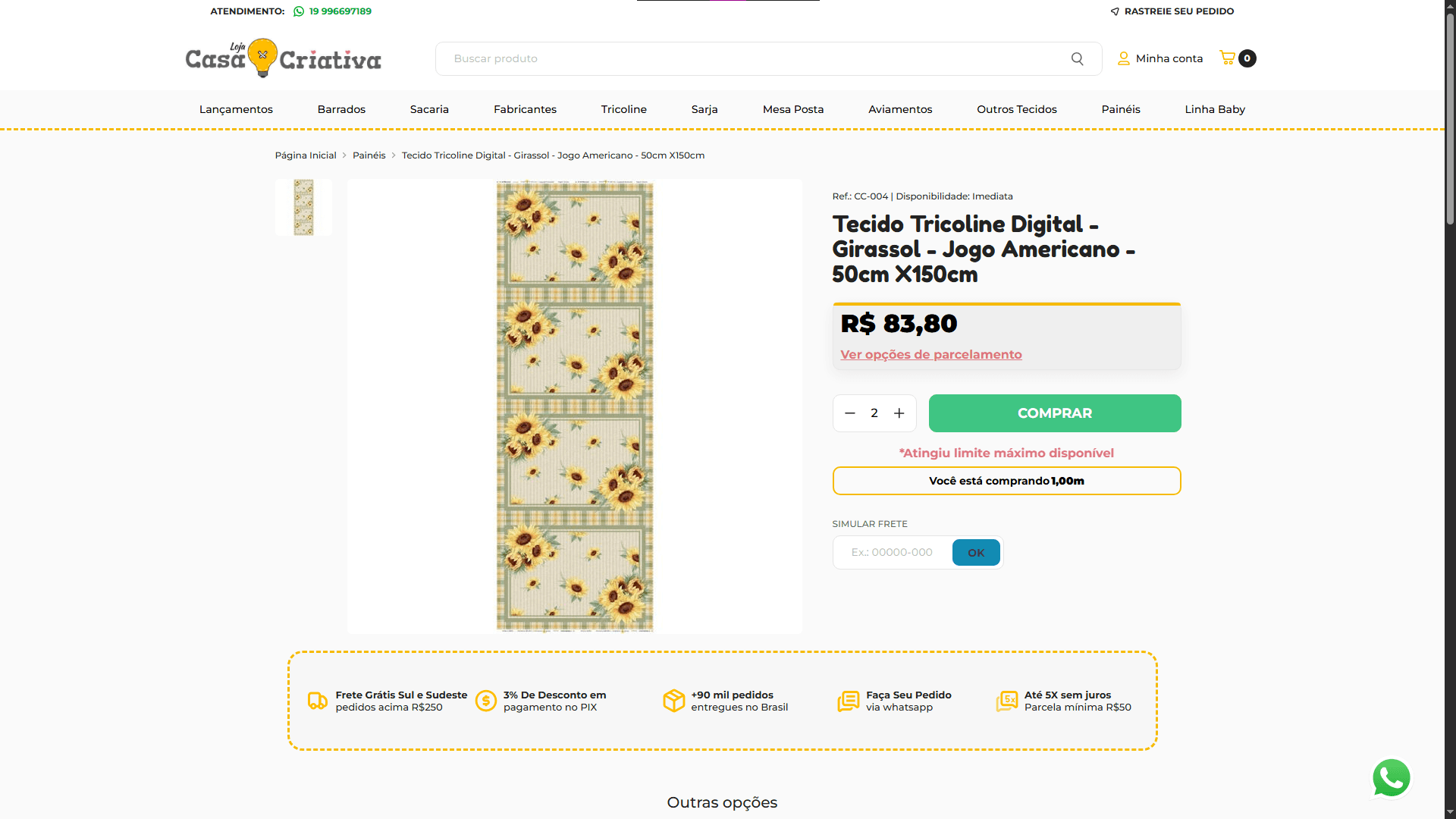This screenshot has height=819, width=1456.
Task: Focus the CEP shipping input field
Action: pyautogui.click(x=893, y=553)
